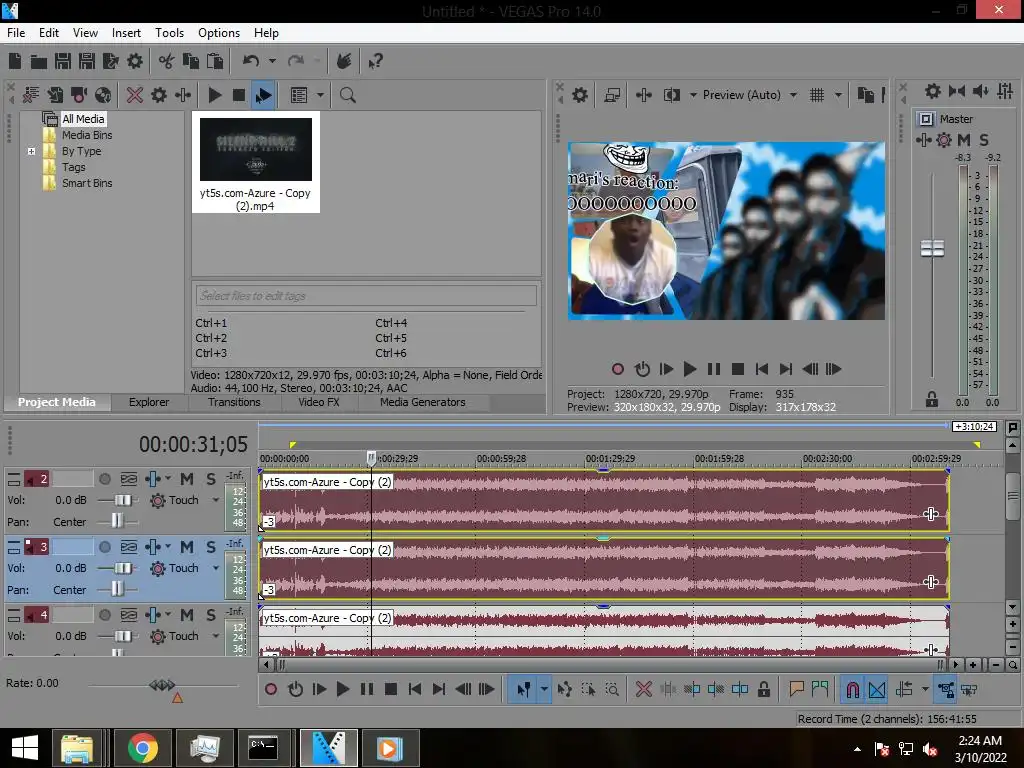
Task: Open the Search media magnifier
Action: 347,95
